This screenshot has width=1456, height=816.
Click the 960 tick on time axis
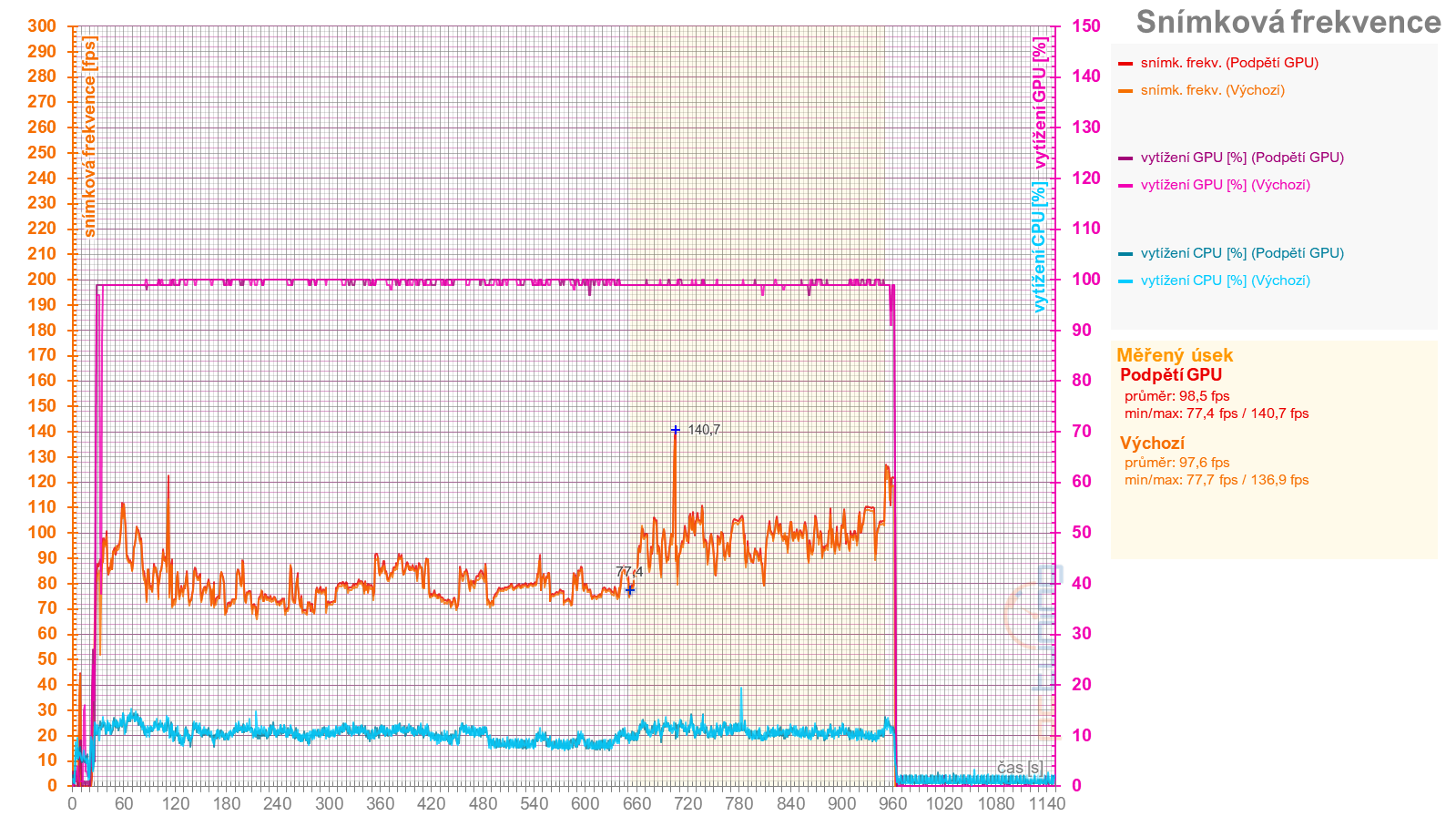(x=893, y=803)
